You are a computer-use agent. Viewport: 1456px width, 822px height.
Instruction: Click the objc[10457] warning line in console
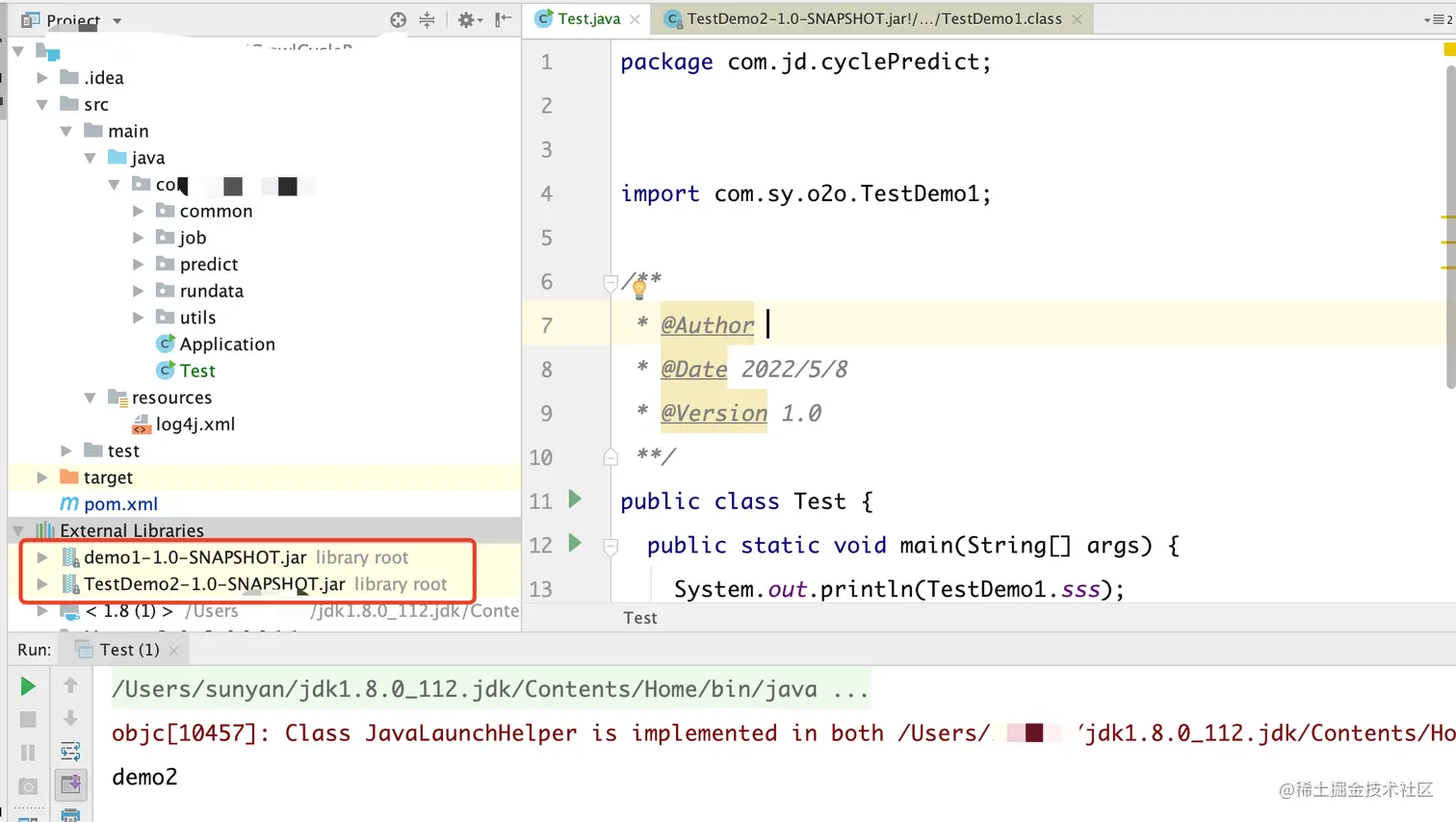pyautogui.click(x=782, y=733)
